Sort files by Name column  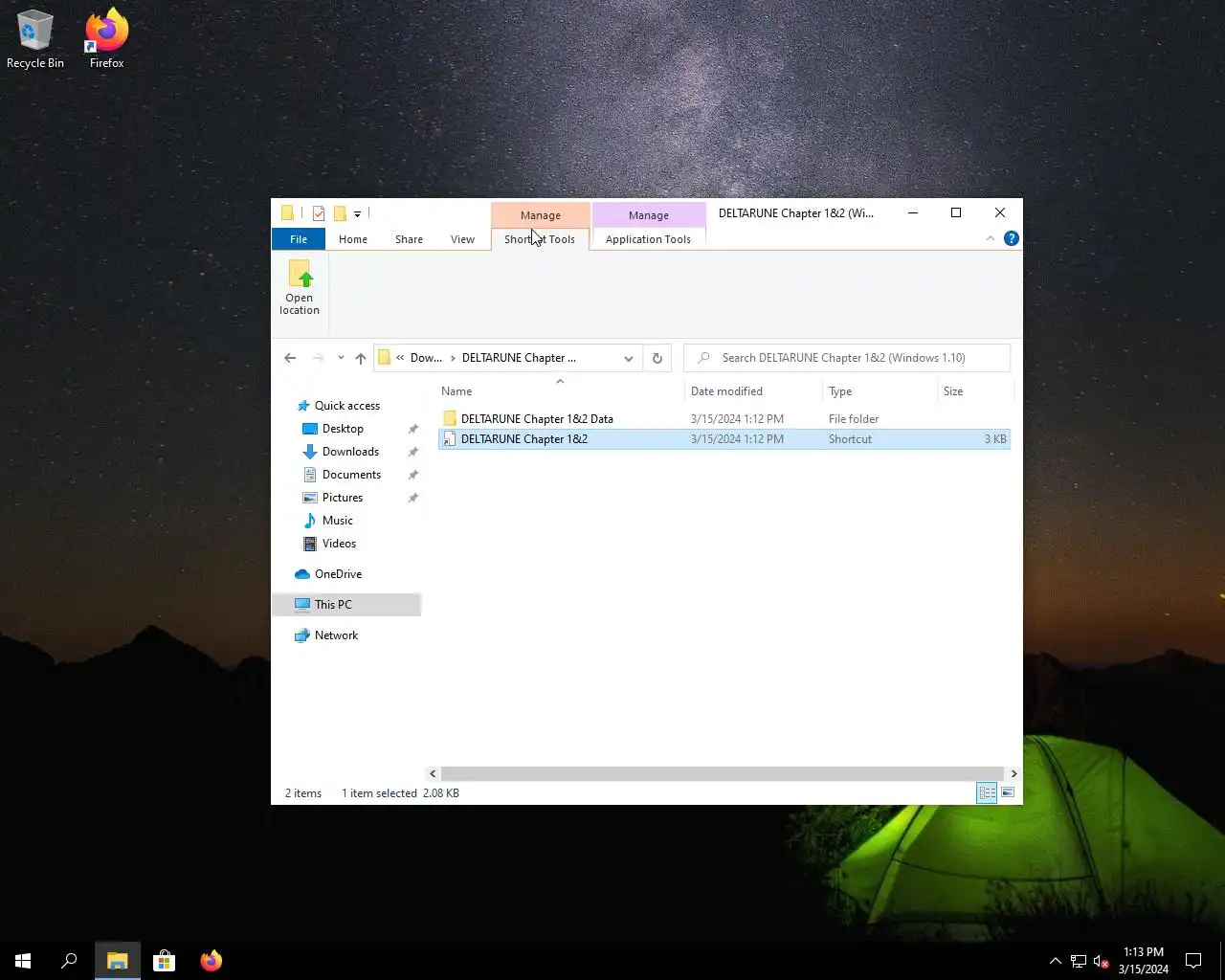point(560,391)
